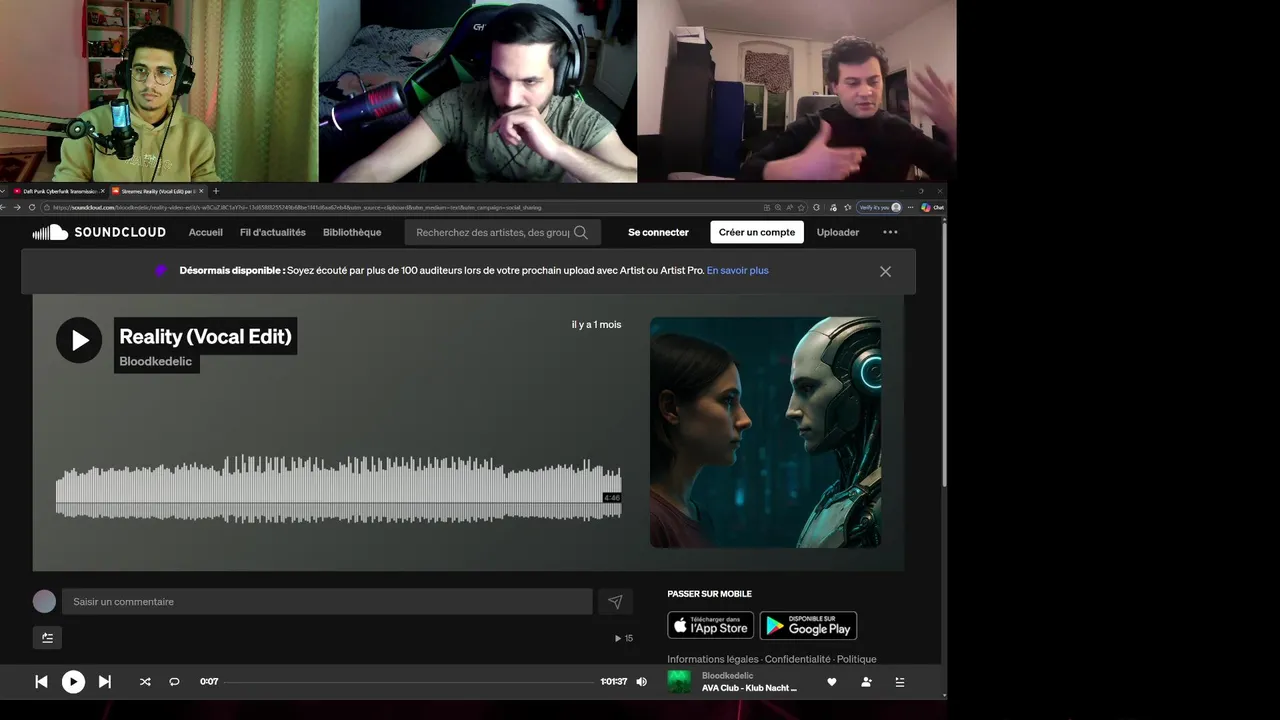The image size is (1280, 720).
Task: Open the Uploader page
Action: pos(838,232)
